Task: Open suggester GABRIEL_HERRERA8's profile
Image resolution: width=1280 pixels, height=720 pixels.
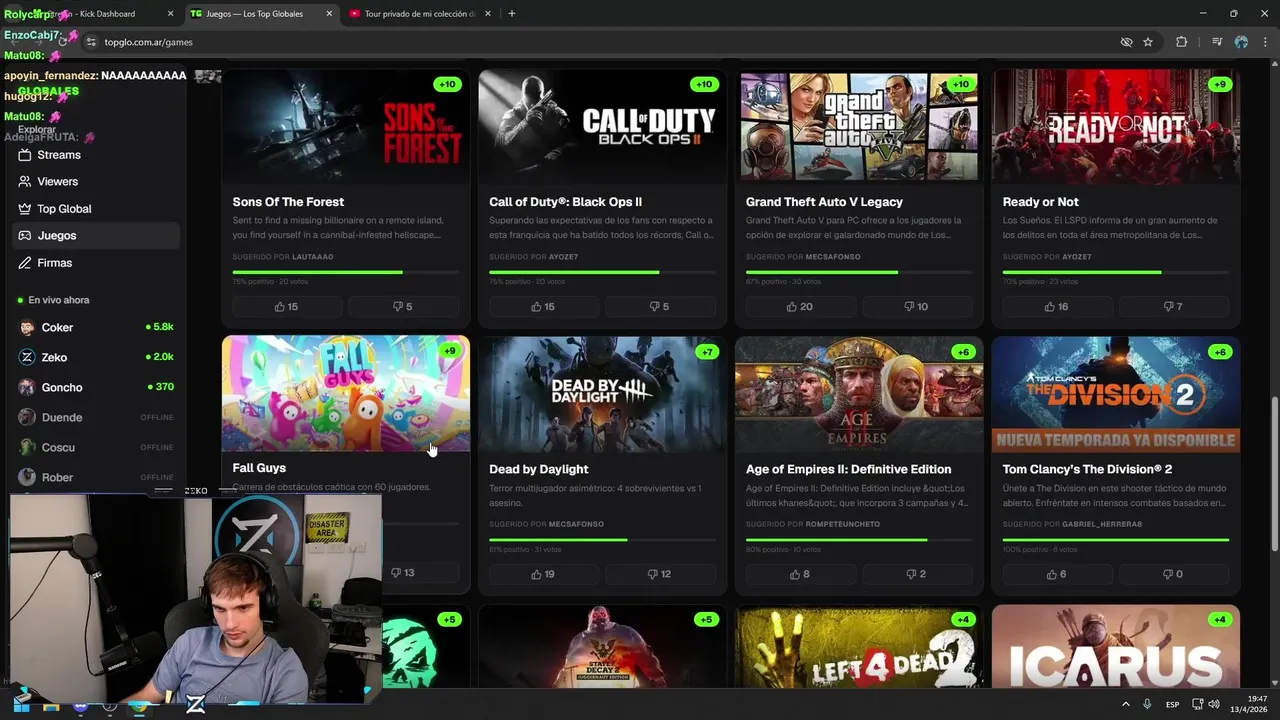Action: coord(1102,524)
